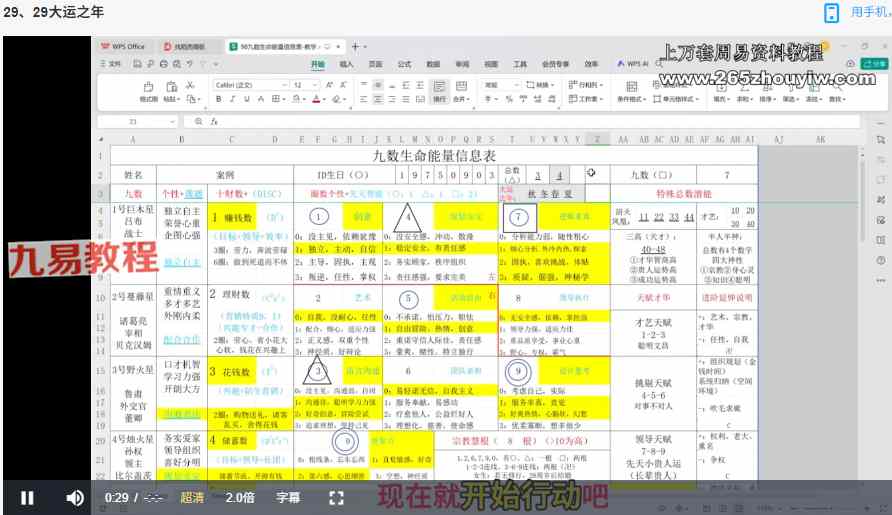892x515 pixels.
Task: Pause the video playback
Action: 27,497
